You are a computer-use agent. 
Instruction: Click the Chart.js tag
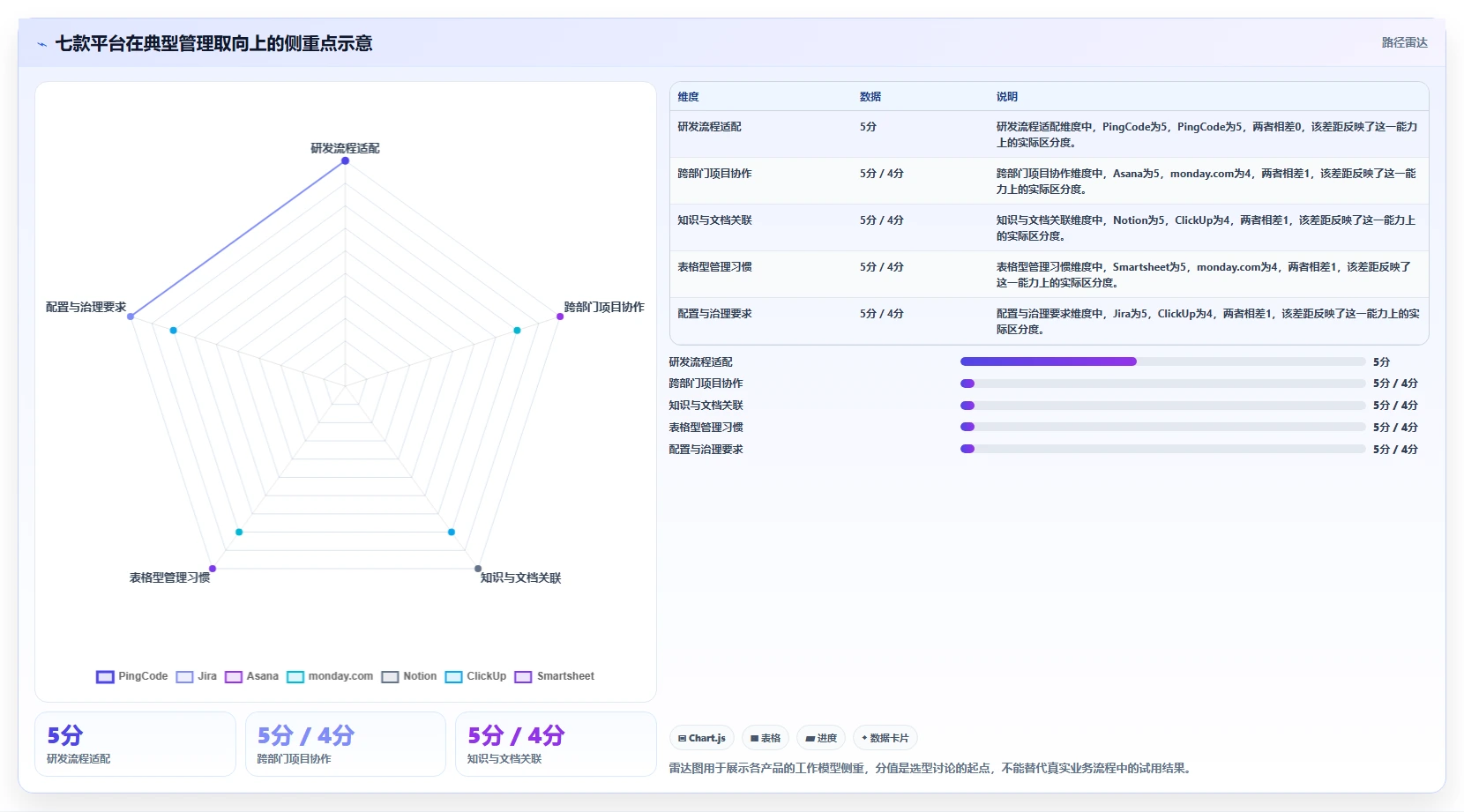[x=702, y=738]
